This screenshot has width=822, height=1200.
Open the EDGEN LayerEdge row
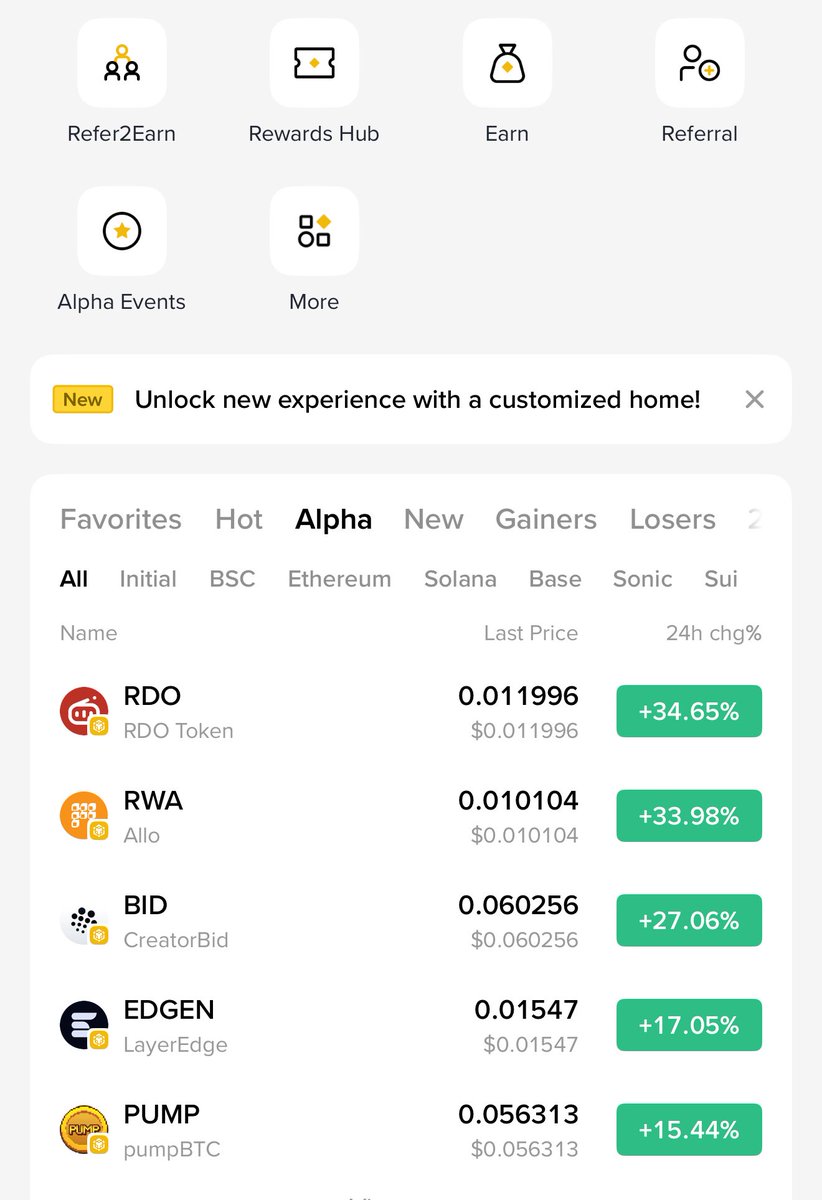(411, 1025)
